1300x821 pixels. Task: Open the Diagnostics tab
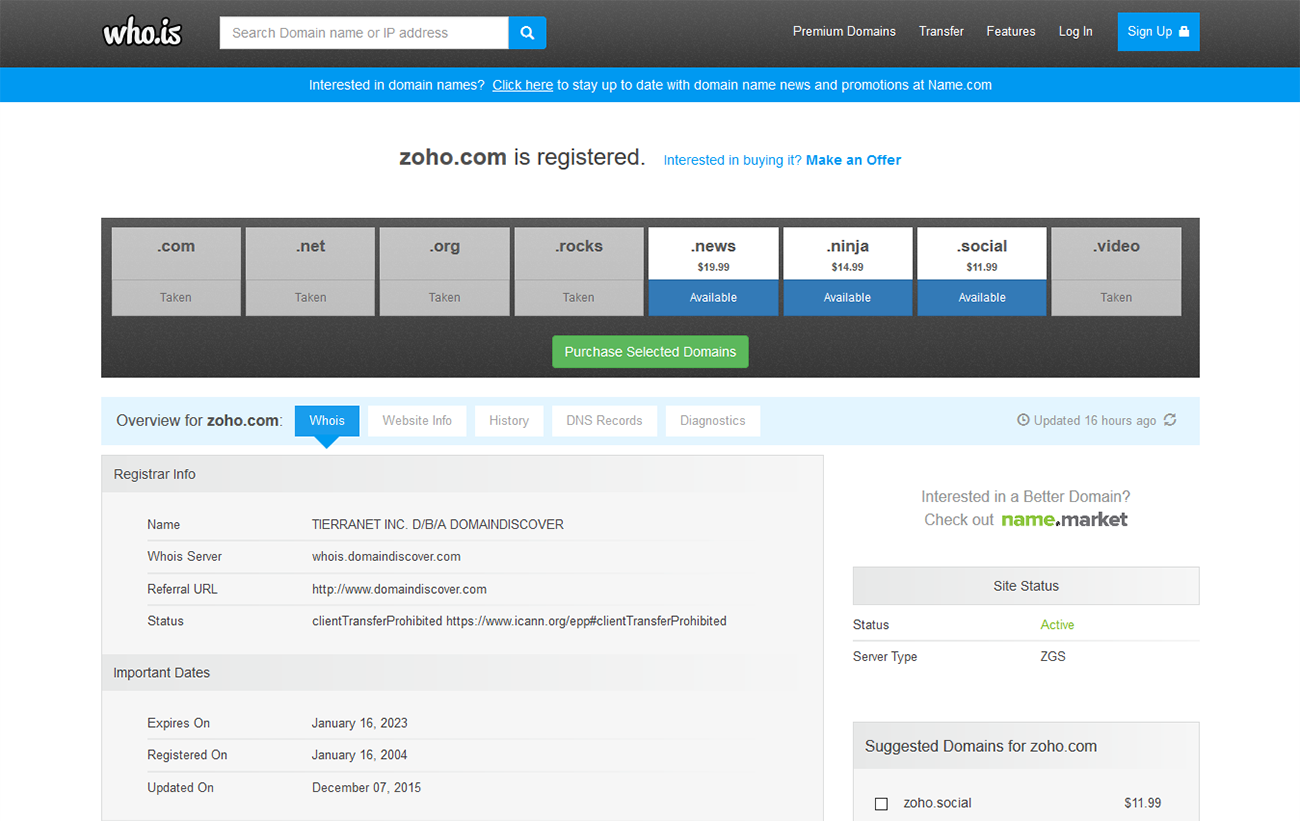pyautogui.click(x=713, y=420)
